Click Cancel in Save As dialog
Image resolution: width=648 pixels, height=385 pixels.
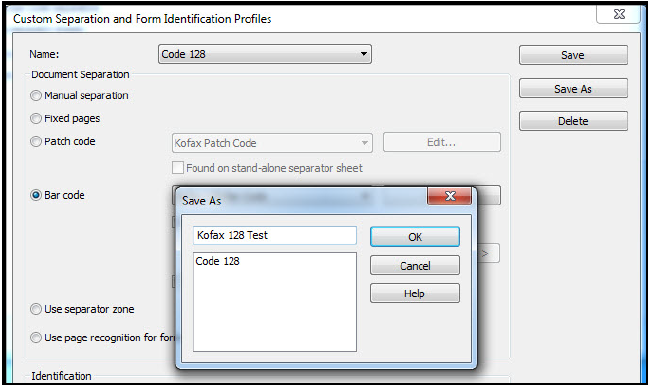click(415, 266)
